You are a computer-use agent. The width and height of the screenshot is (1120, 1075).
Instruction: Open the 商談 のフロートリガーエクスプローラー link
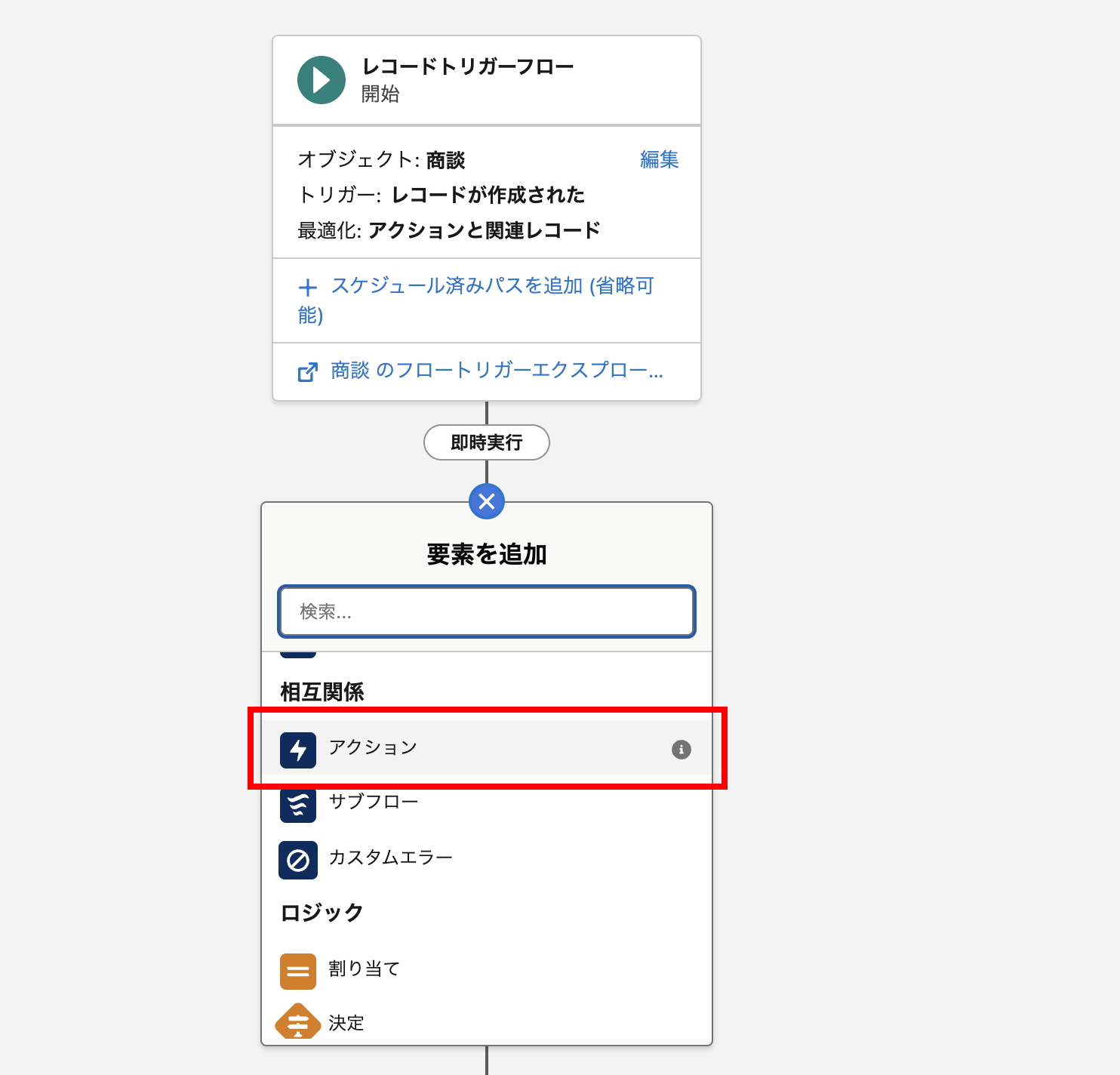(497, 371)
